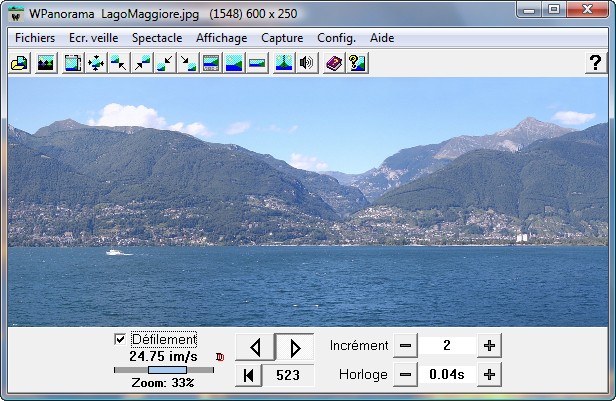This screenshot has width=616, height=401.
Task: Click the Horloge value field showing 0.04s
Action: click(447, 375)
